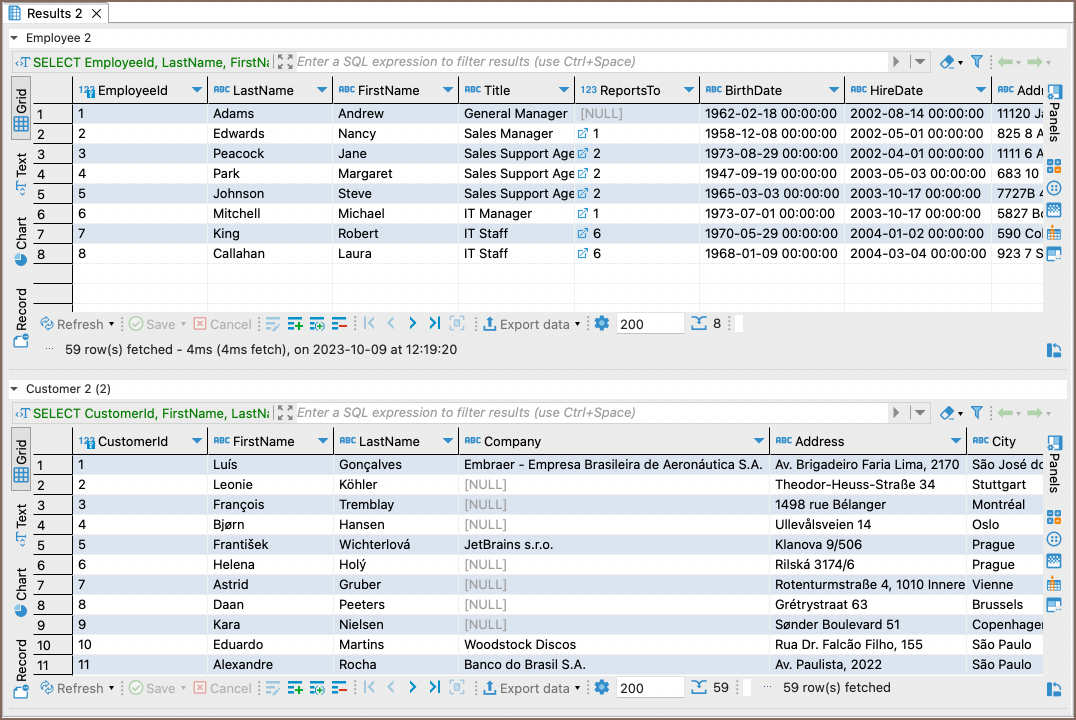The width and height of the screenshot is (1076, 720).
Task: Collapse the Employee 2 section
Action: tap(15, 38)
